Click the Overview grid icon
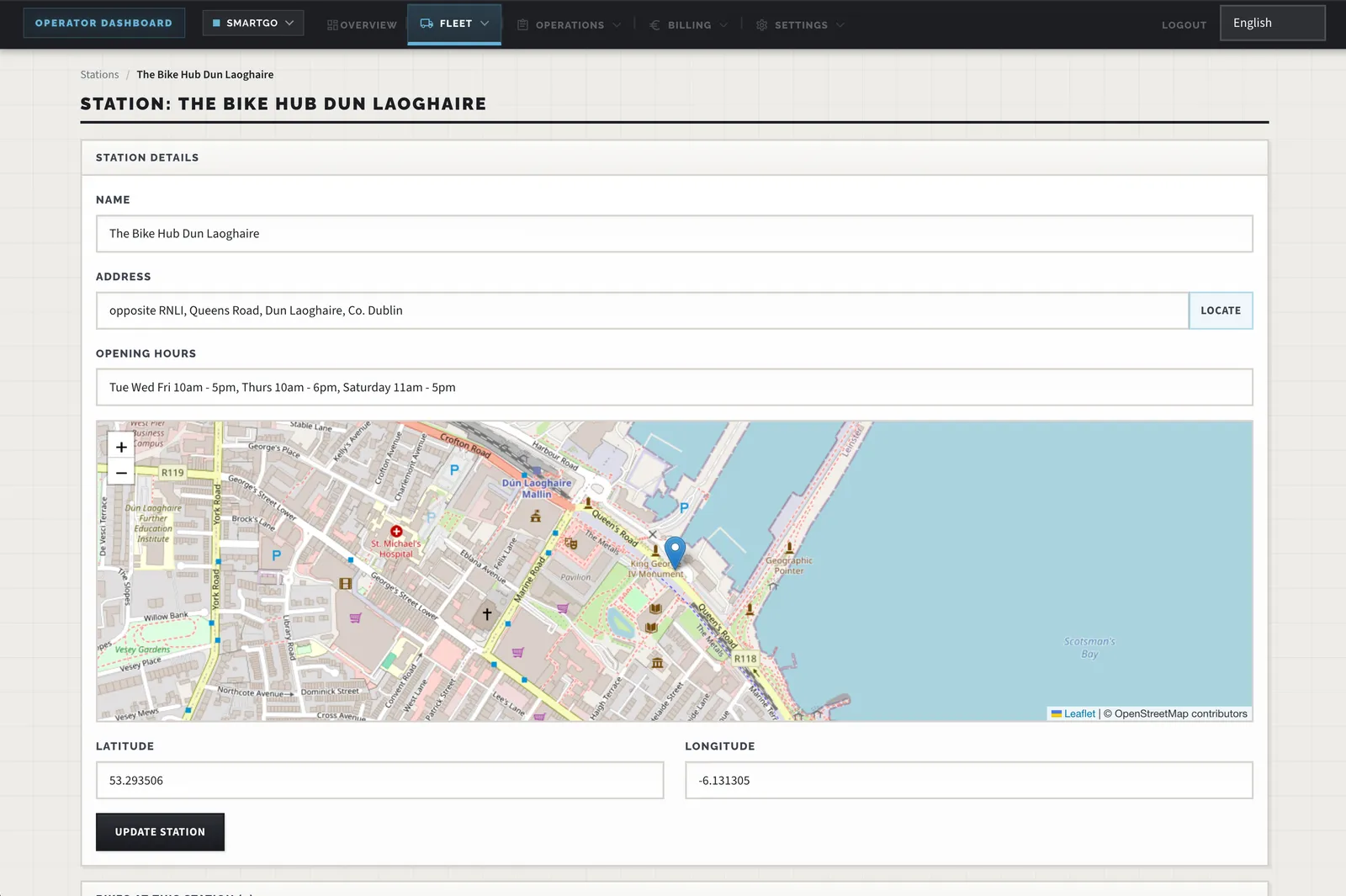The image size is (1346, 896). click(x=332, y=25)
